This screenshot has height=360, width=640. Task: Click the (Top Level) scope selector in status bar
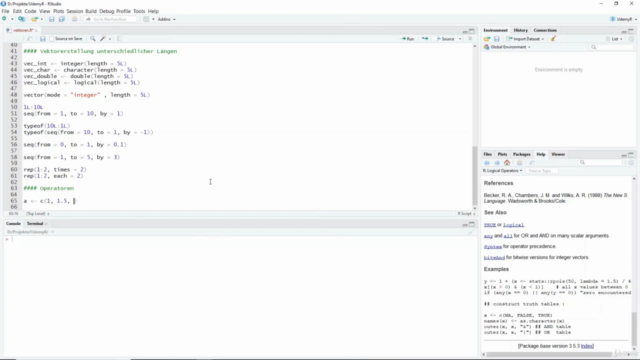(x=37, y=213)
